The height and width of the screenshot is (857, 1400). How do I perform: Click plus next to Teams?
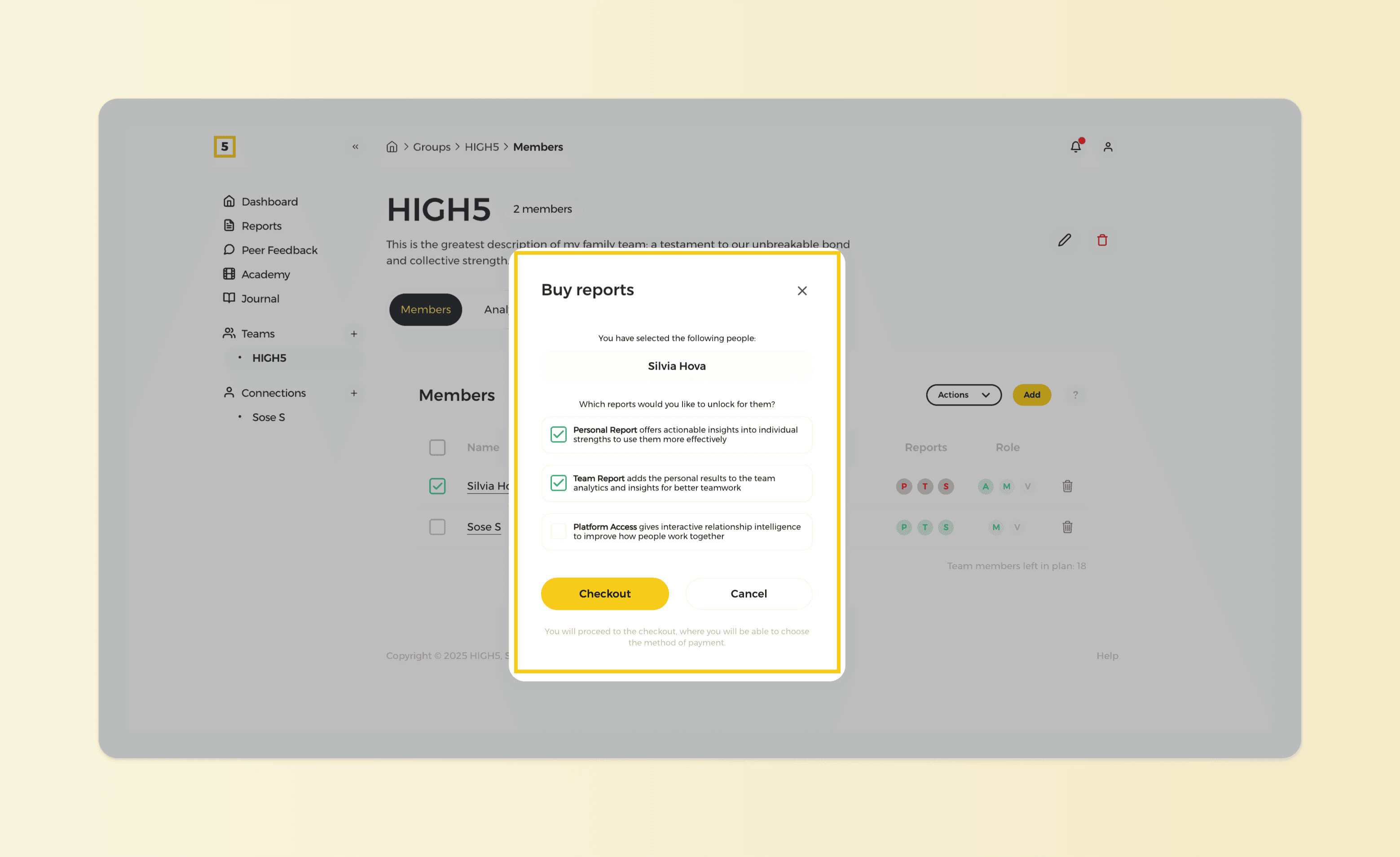(353, 334)
